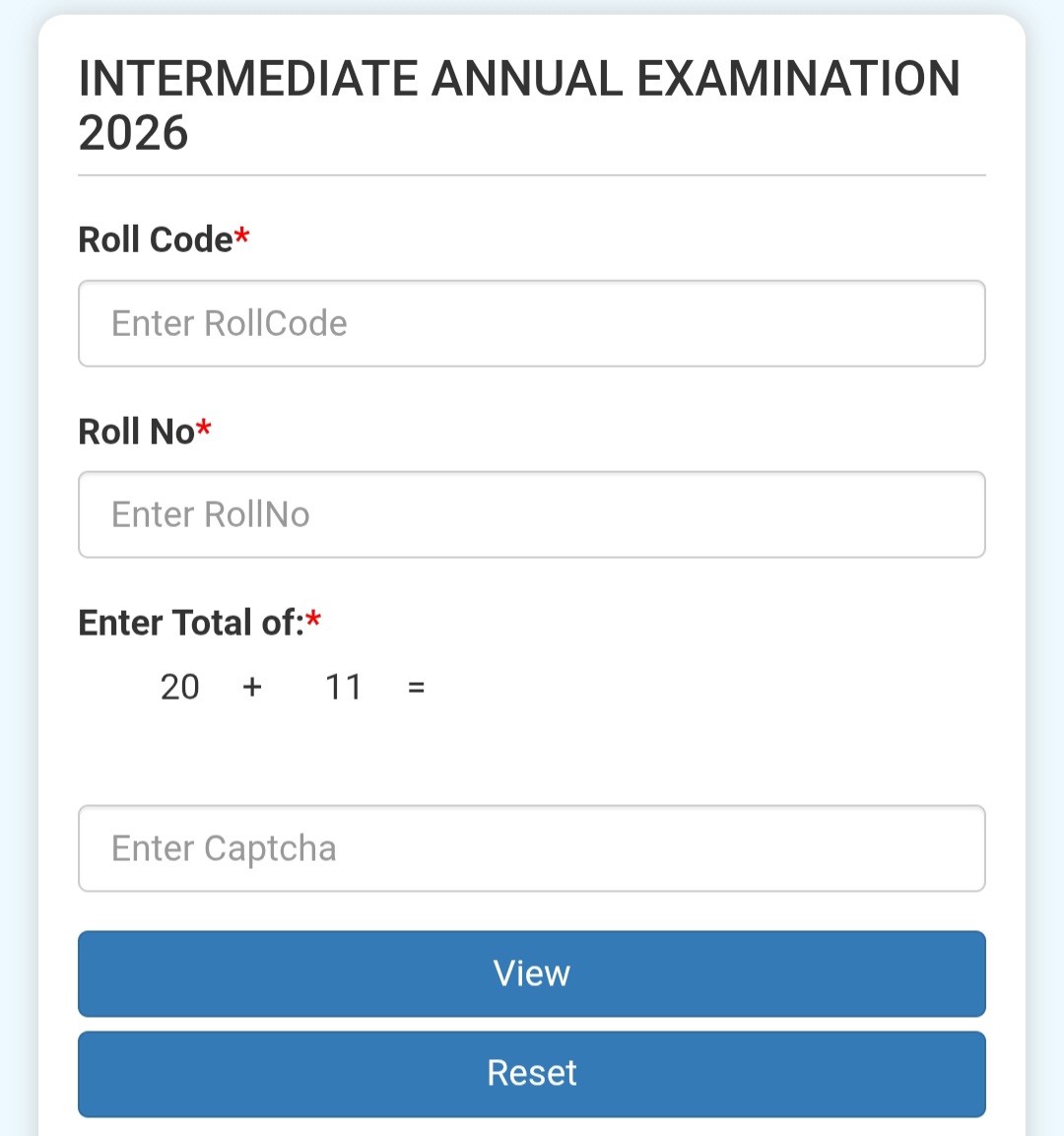Click the INTERMEDIATE ANNUAL EXAMINATION 2026 heading
The width and height of the screenshot is (1064, 1136).
519,103
